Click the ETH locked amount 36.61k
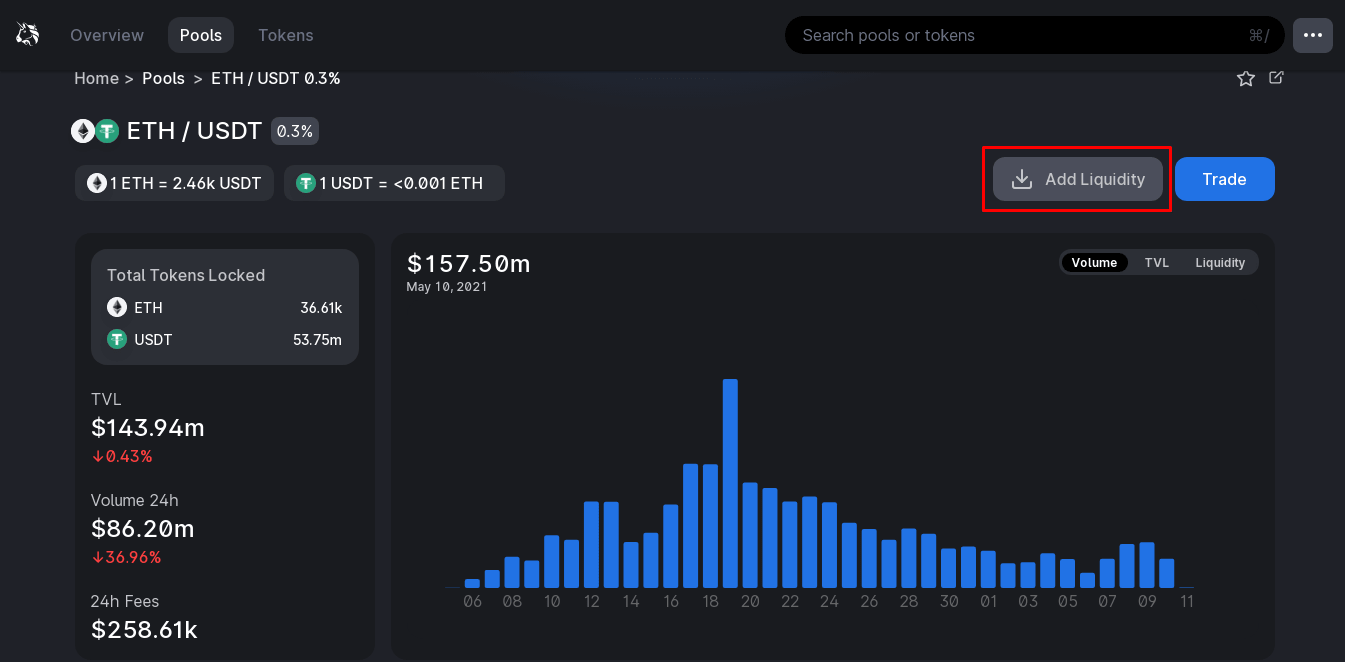This screenshot has height=662, width=1345. 321,307
